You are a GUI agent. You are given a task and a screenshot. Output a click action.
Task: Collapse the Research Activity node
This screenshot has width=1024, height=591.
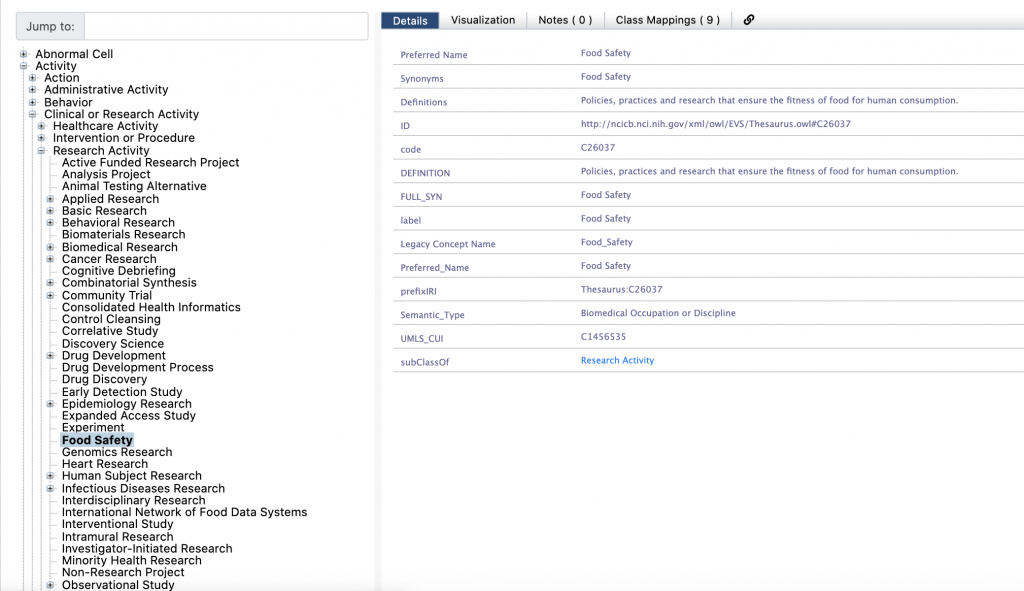point(42,150)
